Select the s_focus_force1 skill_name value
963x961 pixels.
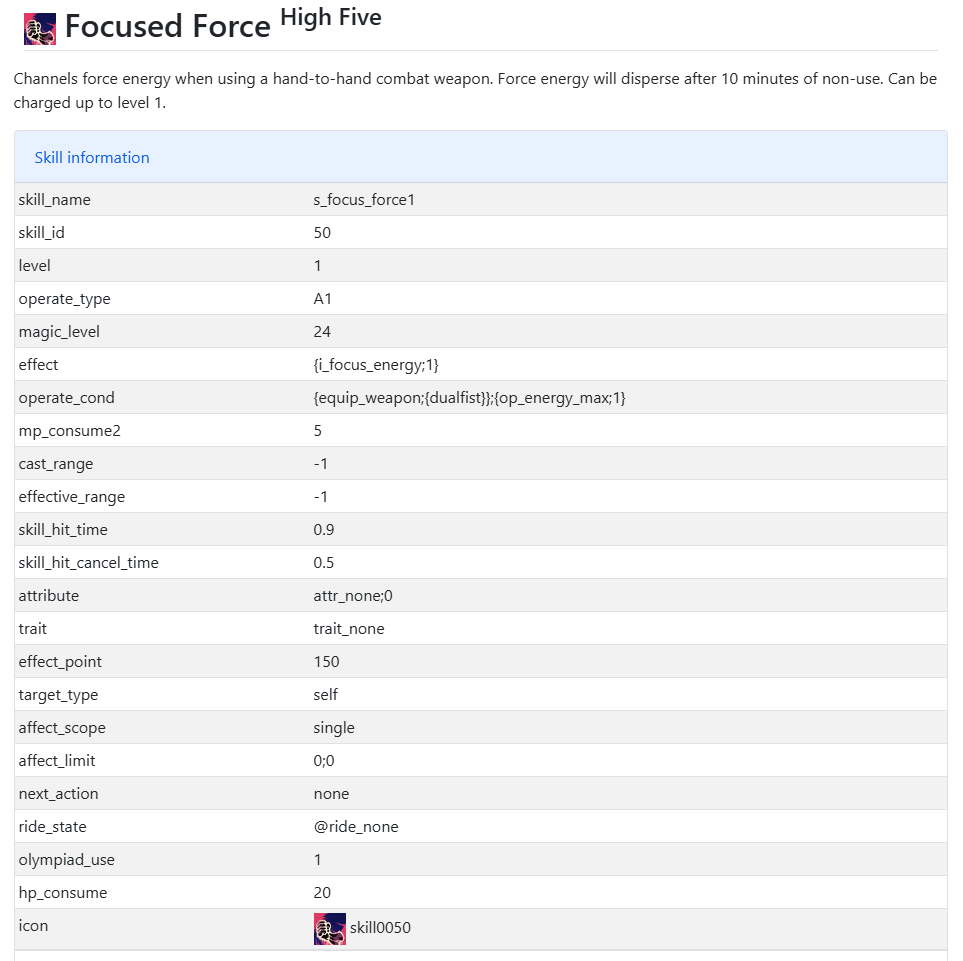364,200
